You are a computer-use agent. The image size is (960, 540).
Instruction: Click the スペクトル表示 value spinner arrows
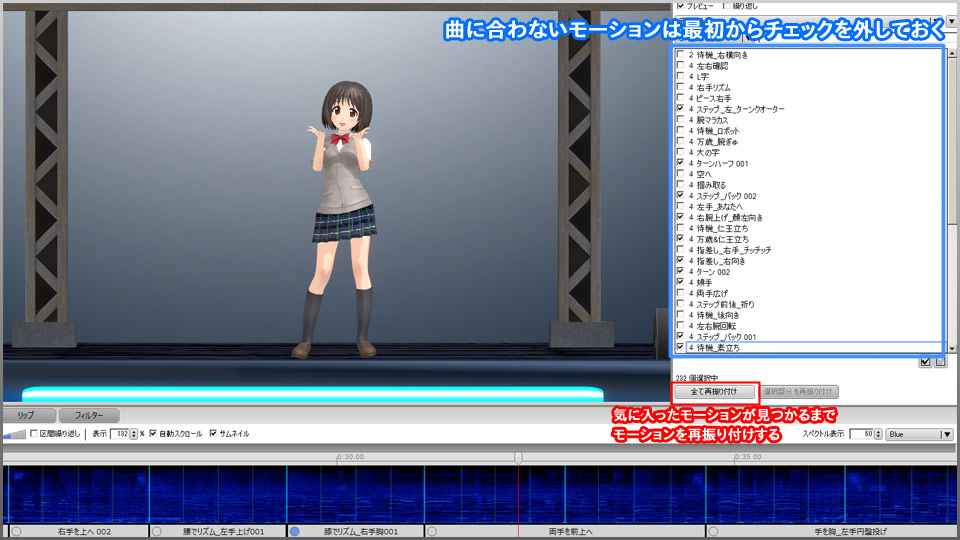point(877,434)
